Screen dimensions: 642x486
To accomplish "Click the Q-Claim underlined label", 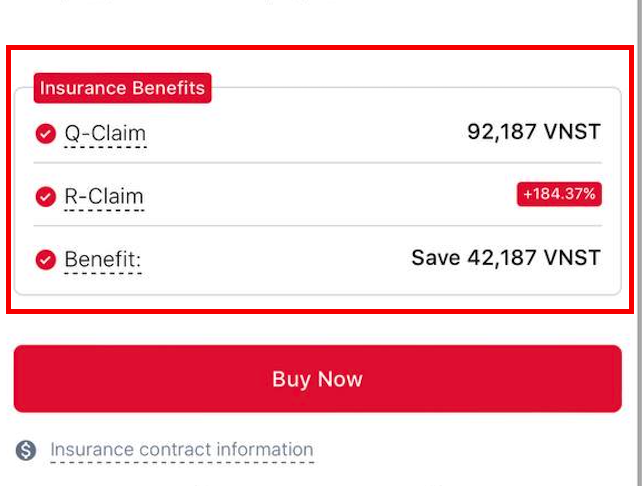I will coord(105,133).
